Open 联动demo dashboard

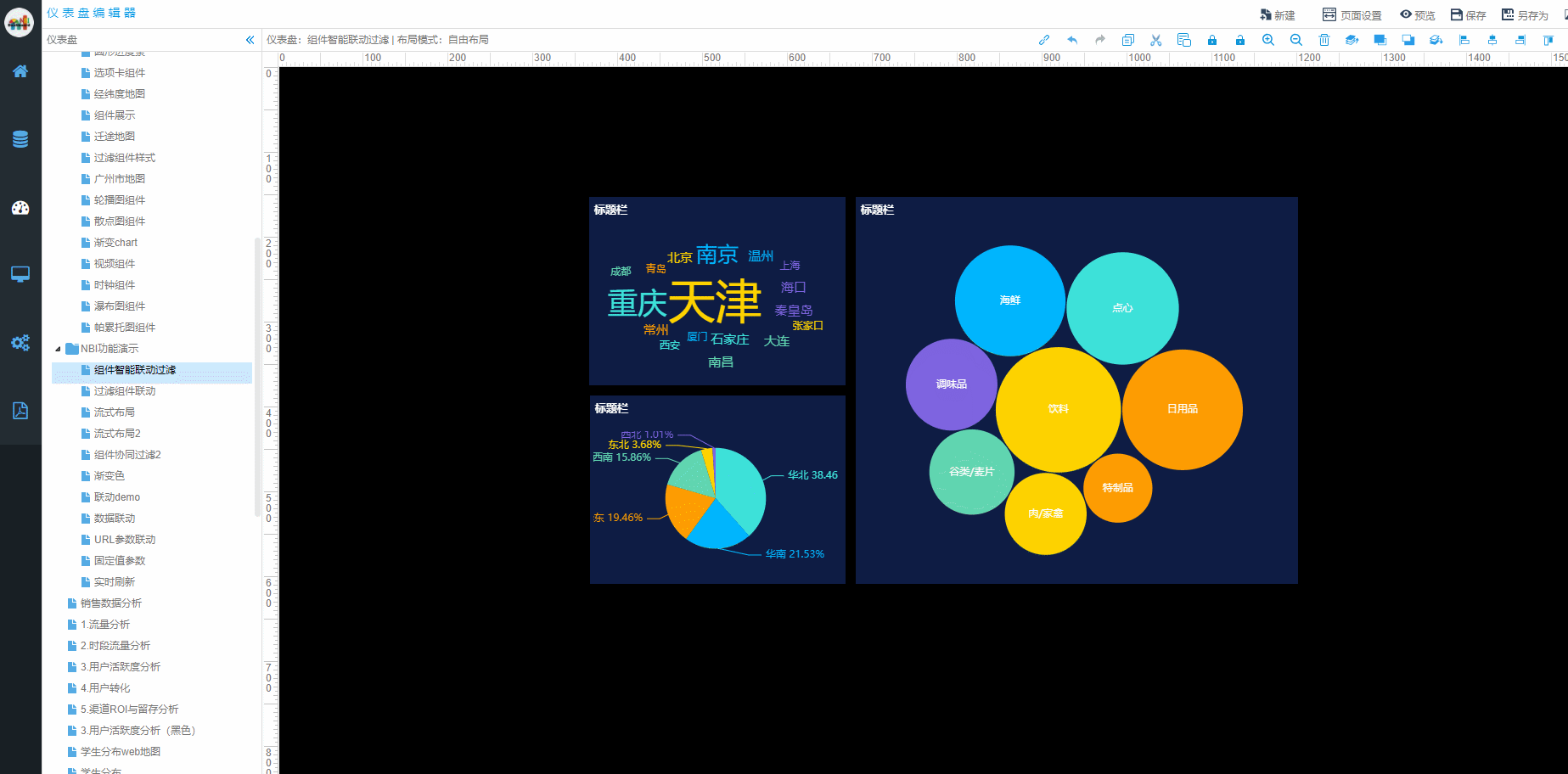117,497
